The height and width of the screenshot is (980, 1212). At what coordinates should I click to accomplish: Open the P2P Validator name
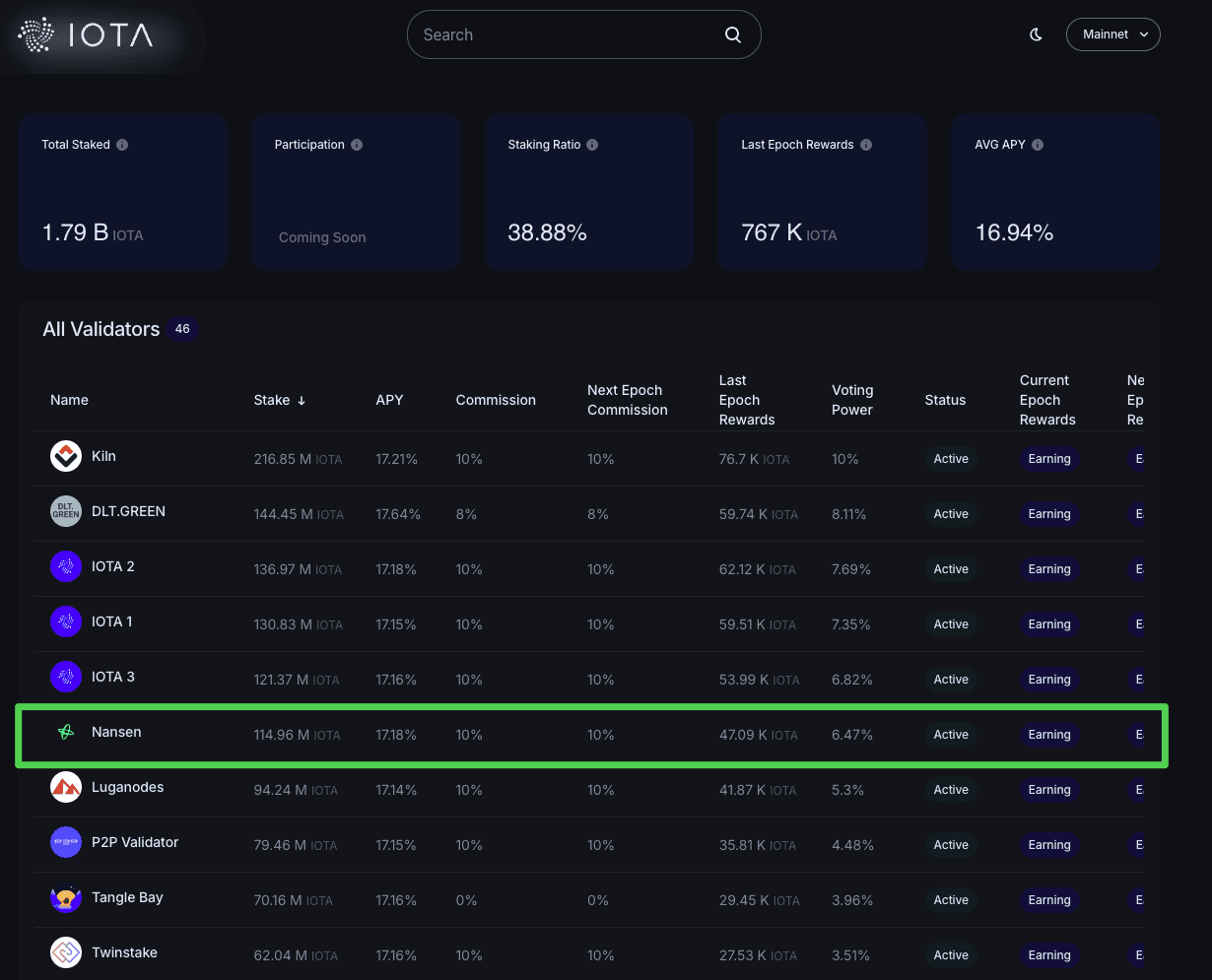[x=135, y=843]
